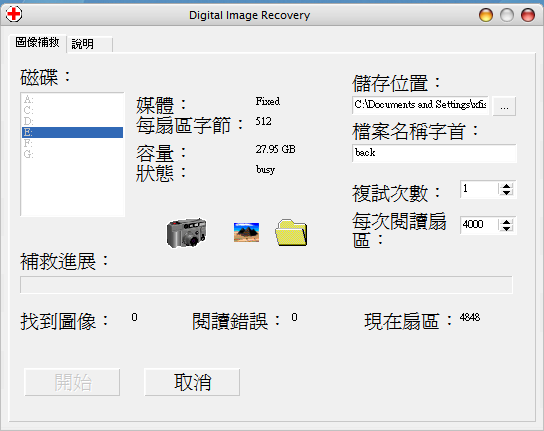Viewport: 544px width, 431px height.
Task: Click the file name prefix field 'back'
Action: point(434,153)
